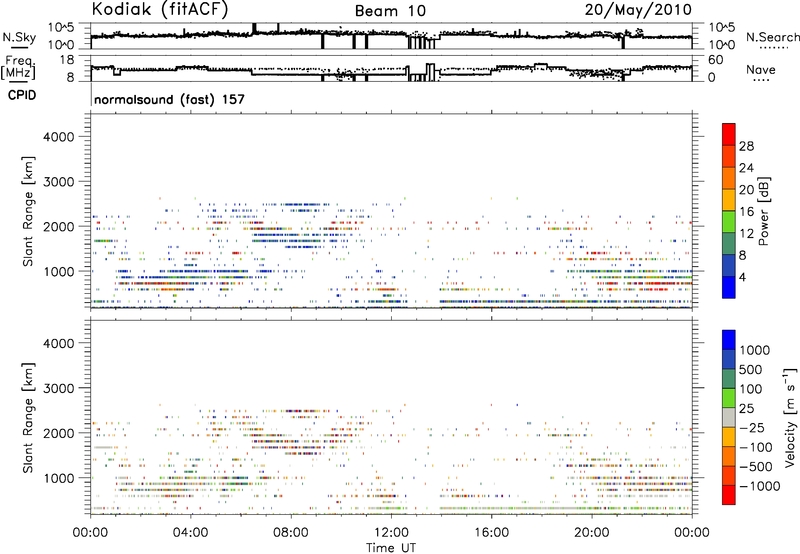Click "Slant Range [km]" label of power panel
Viewport: 800px width, 554px height.
28,211
